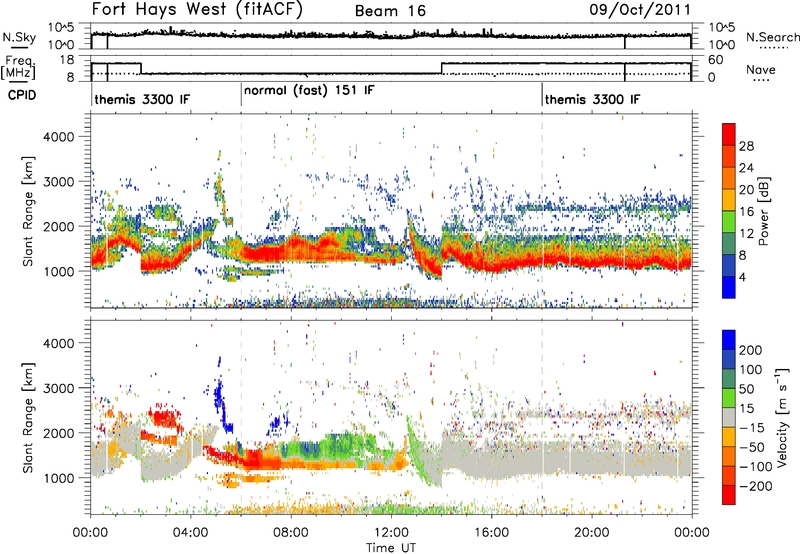The height and width of the screenshot is (554, 800).
Task: Click the date '09/Oct/2011'
Action: [640, 10]
